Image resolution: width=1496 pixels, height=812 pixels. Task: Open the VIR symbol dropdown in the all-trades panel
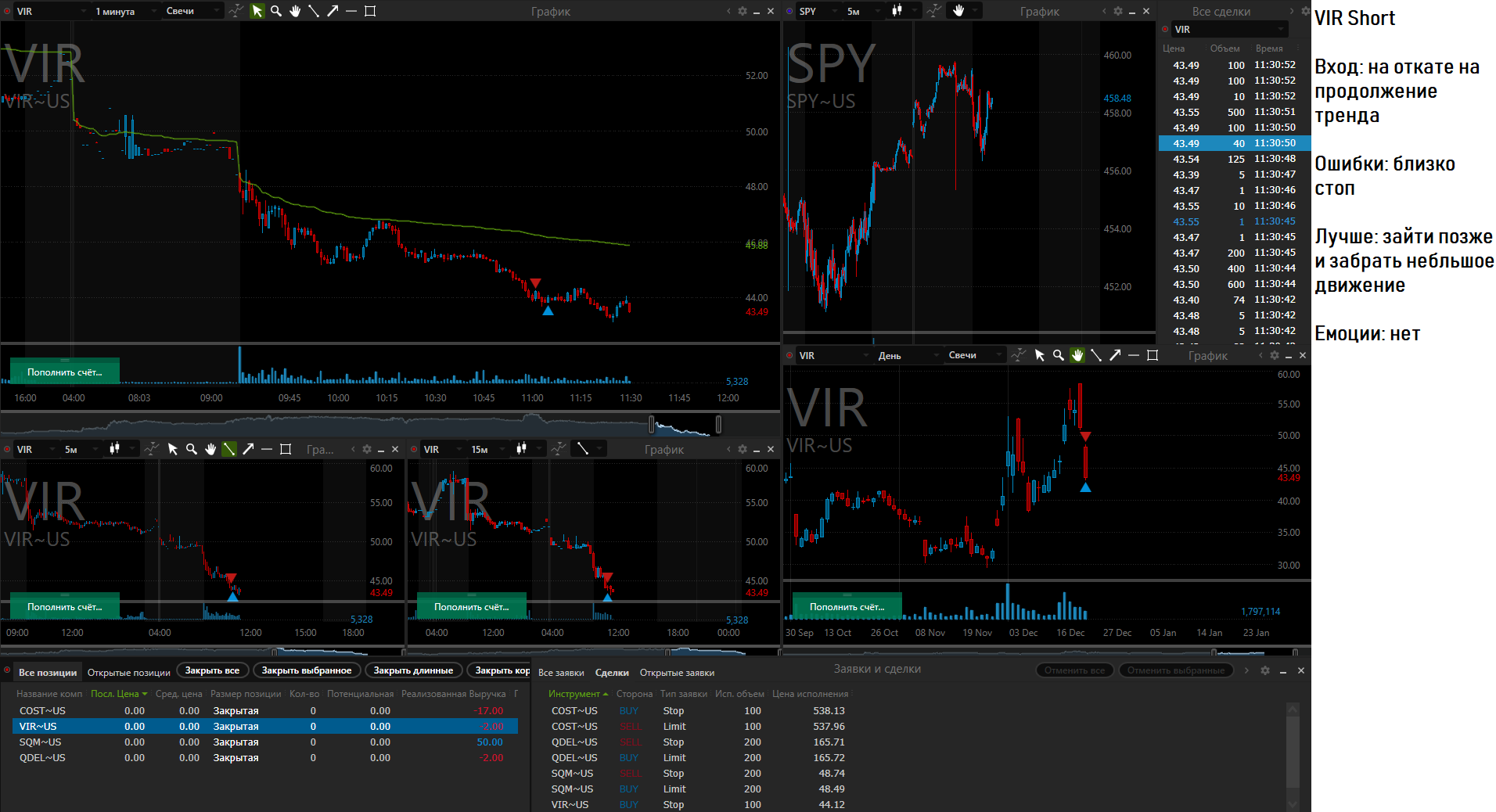coord(1229,29)
